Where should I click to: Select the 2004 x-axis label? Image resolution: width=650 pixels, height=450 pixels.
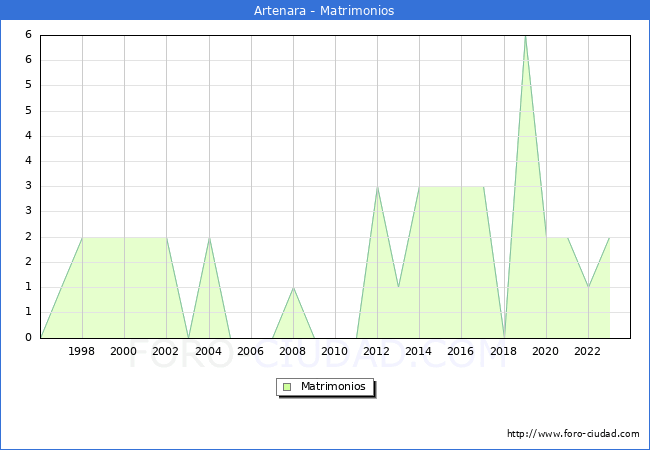209,351
